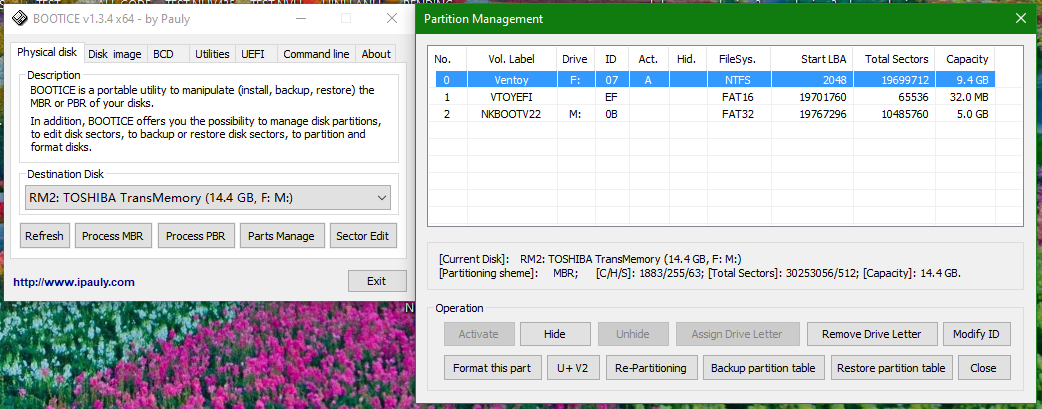Click the Process MBR button

point(114,236)
